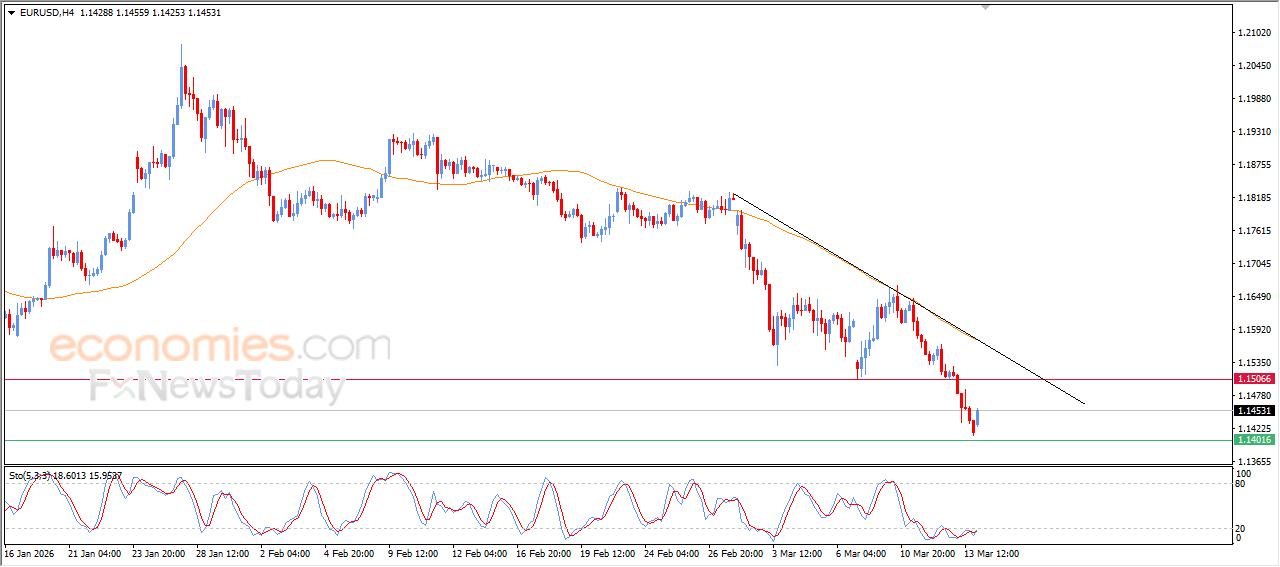The width and height of the screenshot is (1280, 567).
Task: Click the 3 Mar 12:00 date label
Action: [x=797, y=552]
